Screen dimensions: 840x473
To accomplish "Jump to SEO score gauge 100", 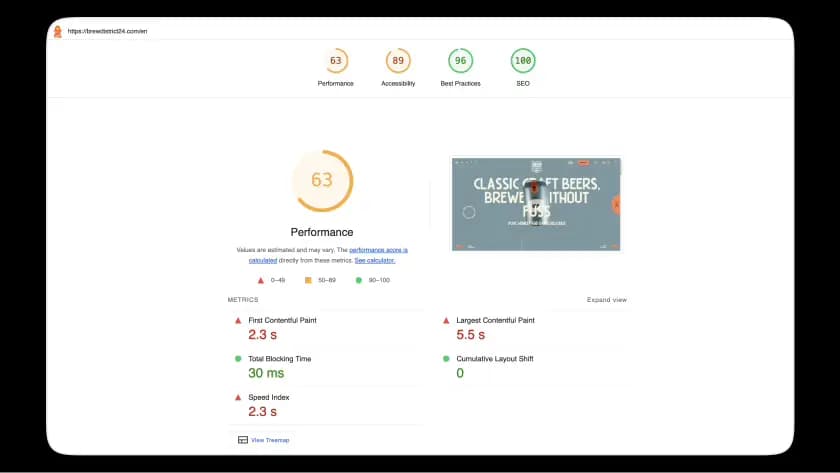I will (x=523, y=61).
